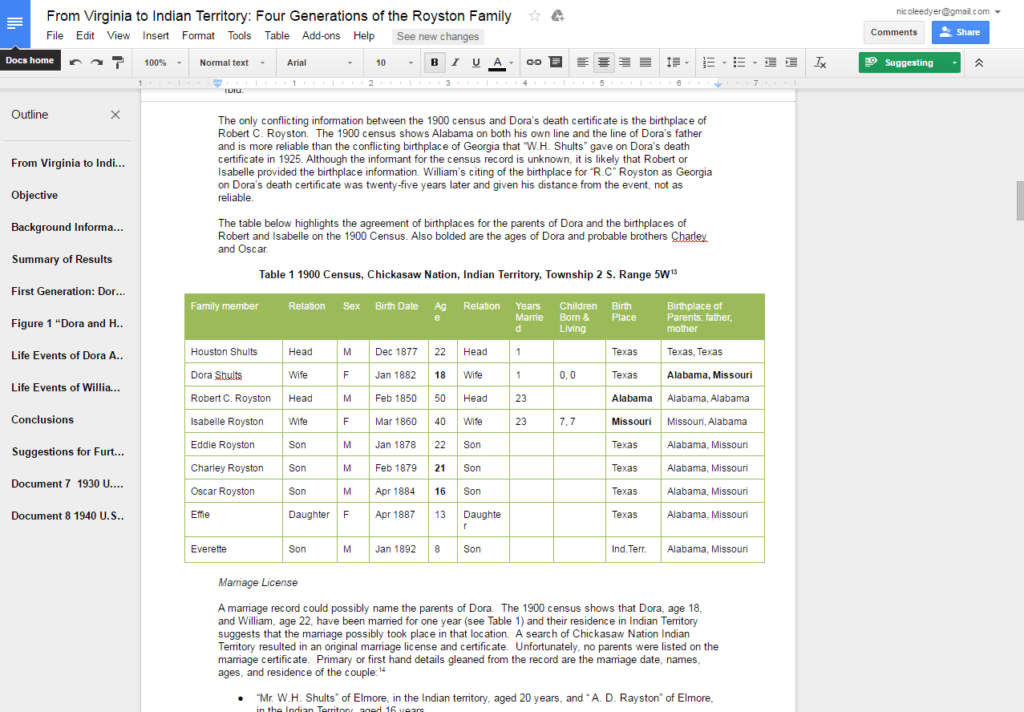Image resolution: width=1024 pixels, height=712 pixels.
Task: Open the File menu
Action: (x=55, y=36)
